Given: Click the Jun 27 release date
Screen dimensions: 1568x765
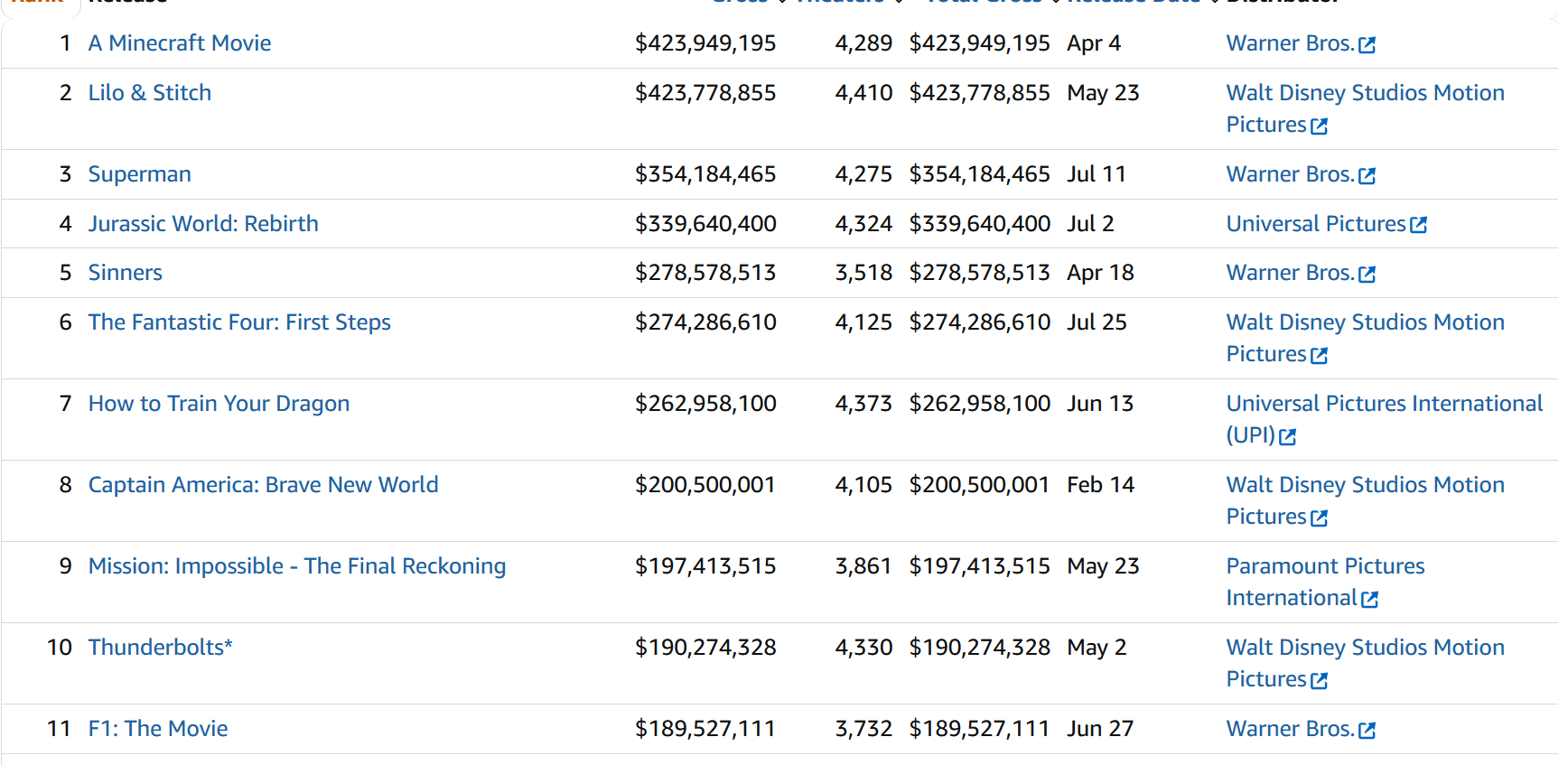Looking at the screenshot, I should 1100,729.
